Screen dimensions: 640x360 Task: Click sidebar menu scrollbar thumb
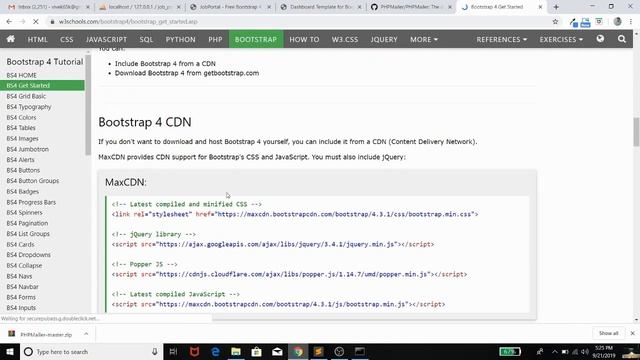[x=88, y=104]
